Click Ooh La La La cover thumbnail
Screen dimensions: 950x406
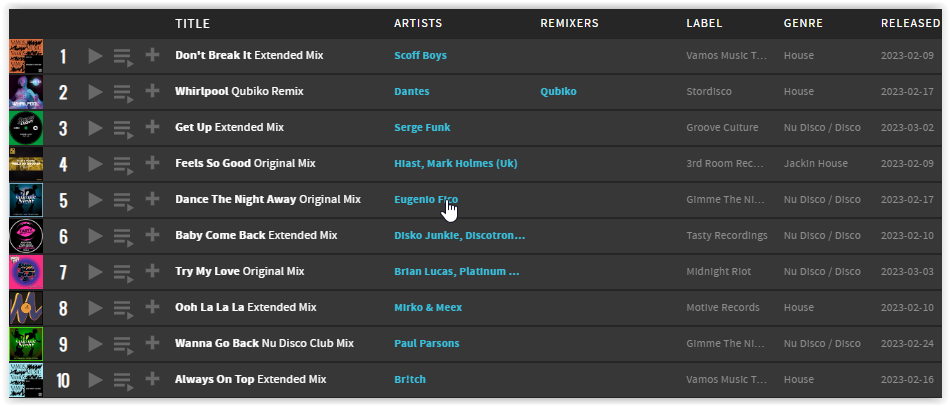tap(26, 308)
